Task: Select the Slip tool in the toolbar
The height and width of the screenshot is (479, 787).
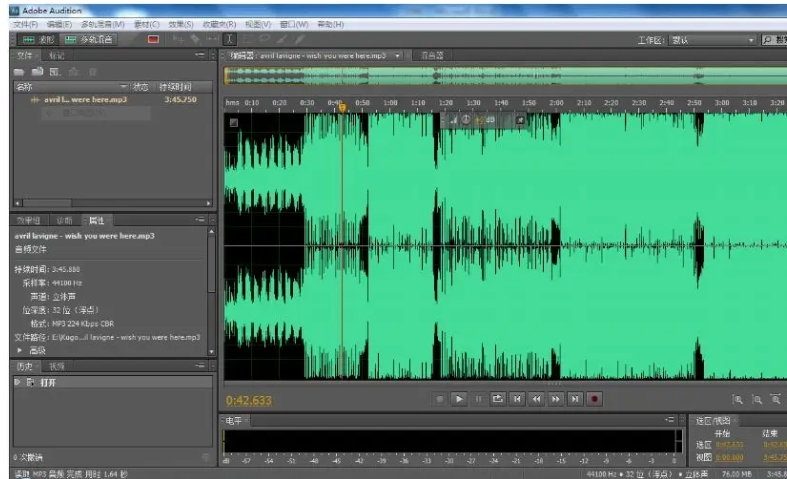Action: pos(212,39)
